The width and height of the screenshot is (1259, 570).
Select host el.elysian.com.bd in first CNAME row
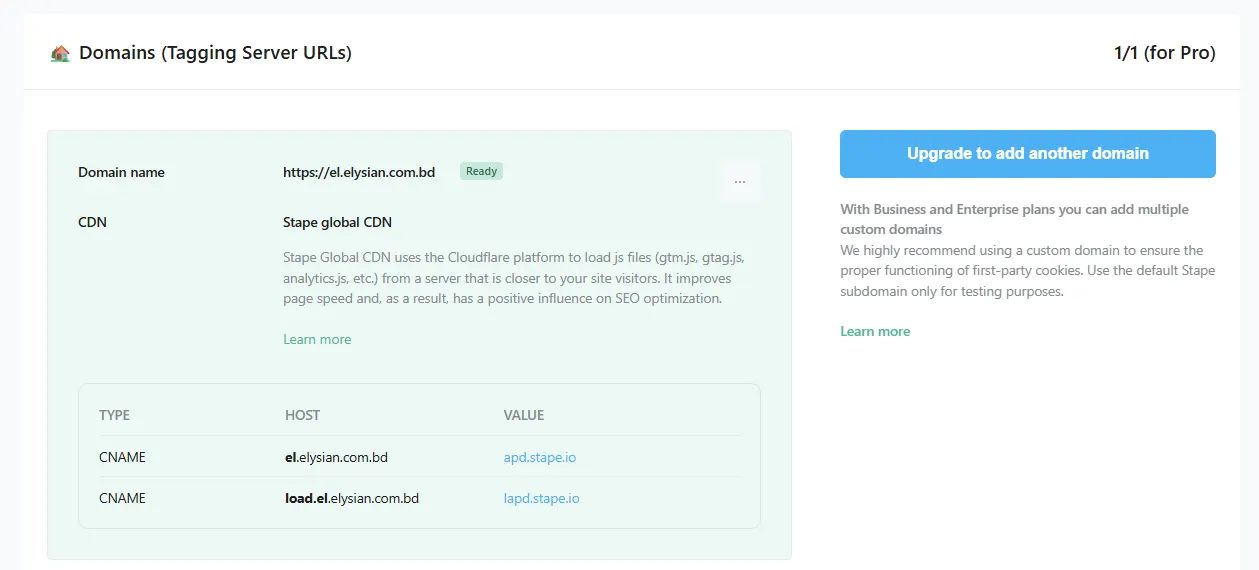(336, 457)
